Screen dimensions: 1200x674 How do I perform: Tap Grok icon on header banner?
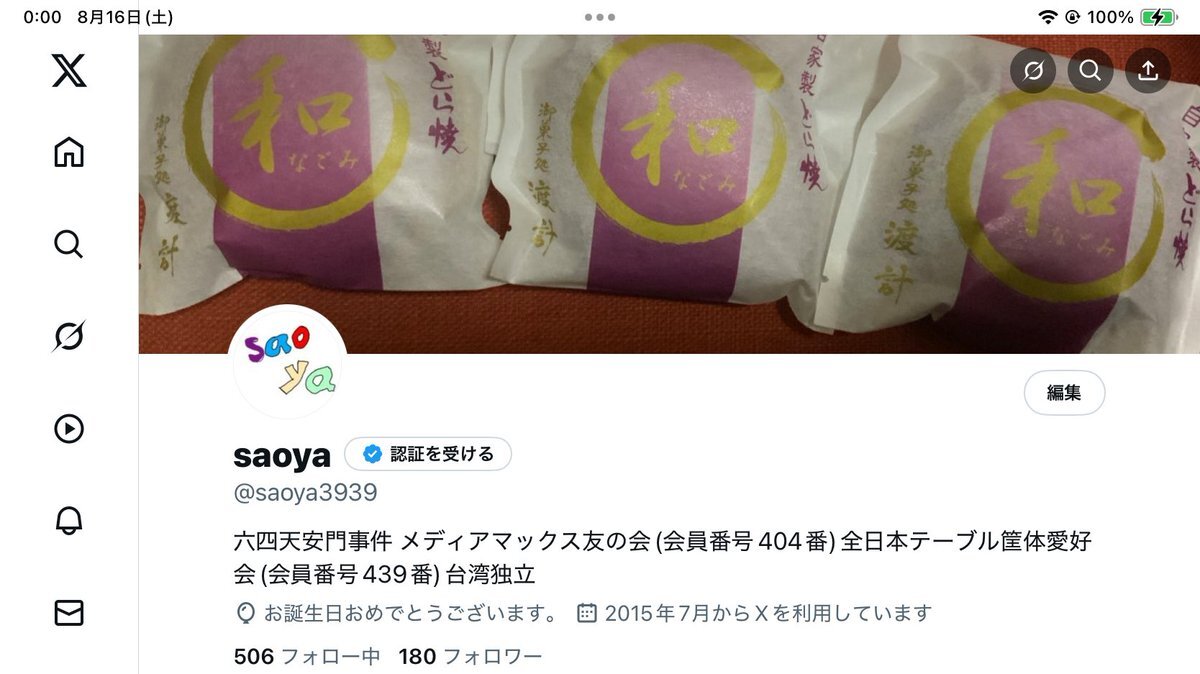[x=1033, y=70]
